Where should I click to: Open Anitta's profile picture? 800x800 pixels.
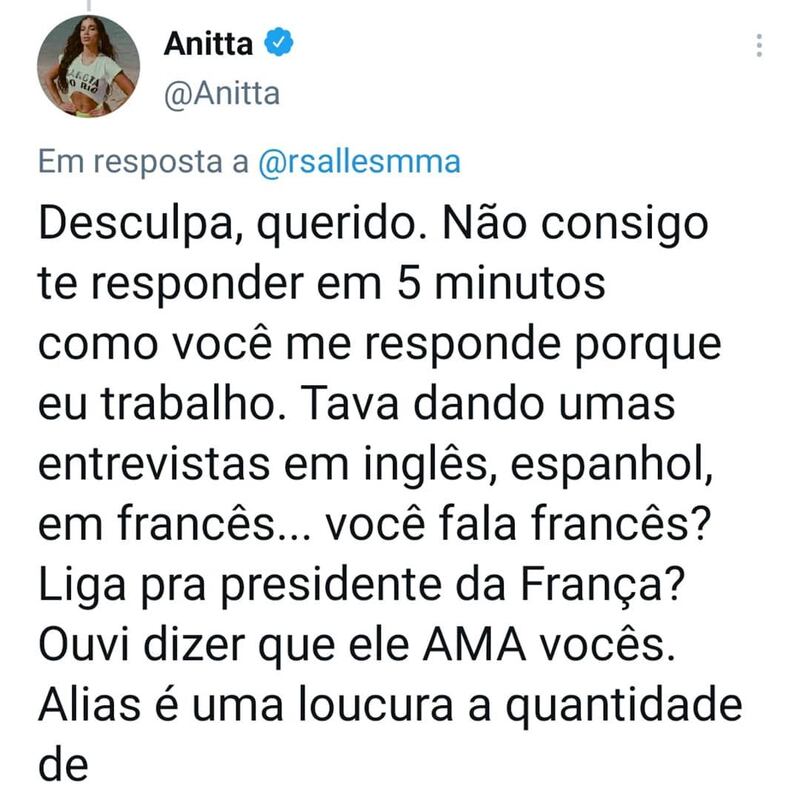(88, 66)
